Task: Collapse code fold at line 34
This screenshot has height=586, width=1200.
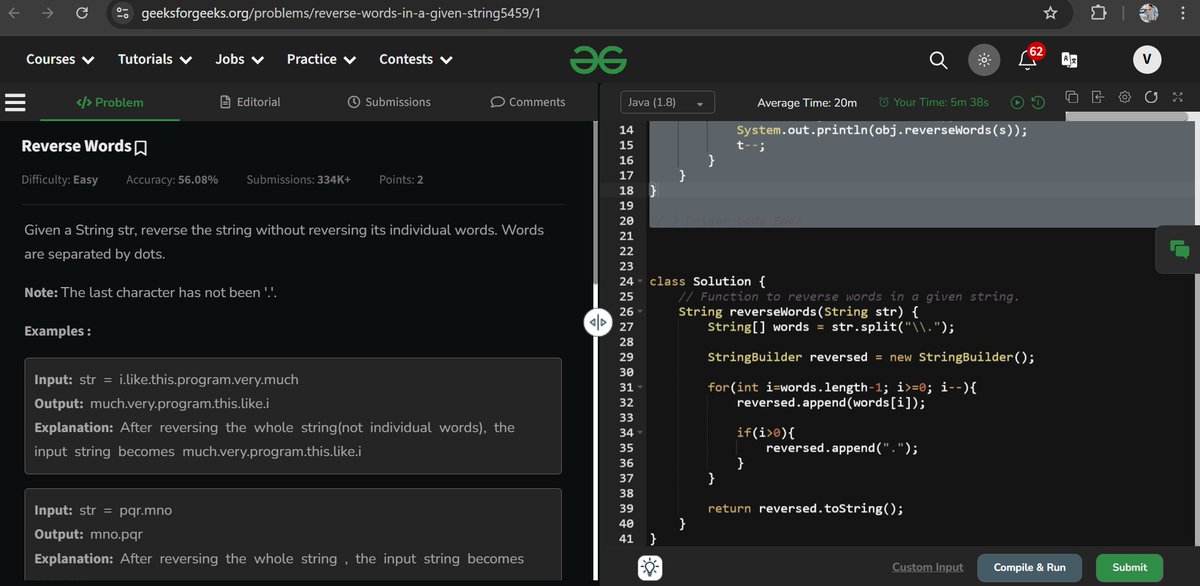Action: [639, 433]
